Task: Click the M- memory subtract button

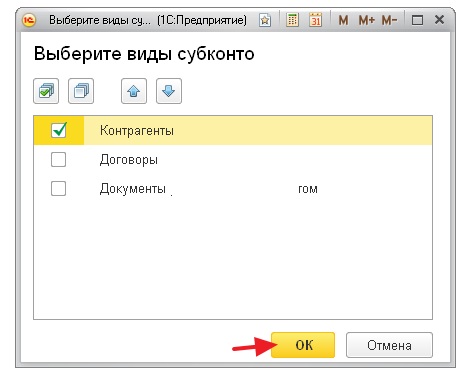Action: point(389,20)
